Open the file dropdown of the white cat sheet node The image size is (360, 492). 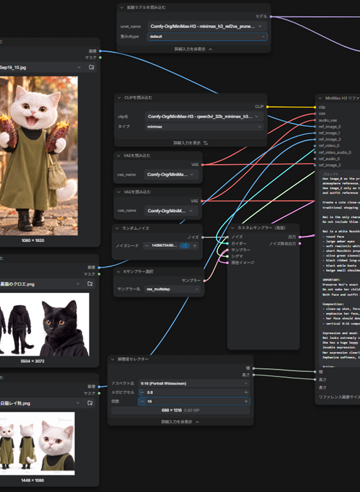coord(41,403)
